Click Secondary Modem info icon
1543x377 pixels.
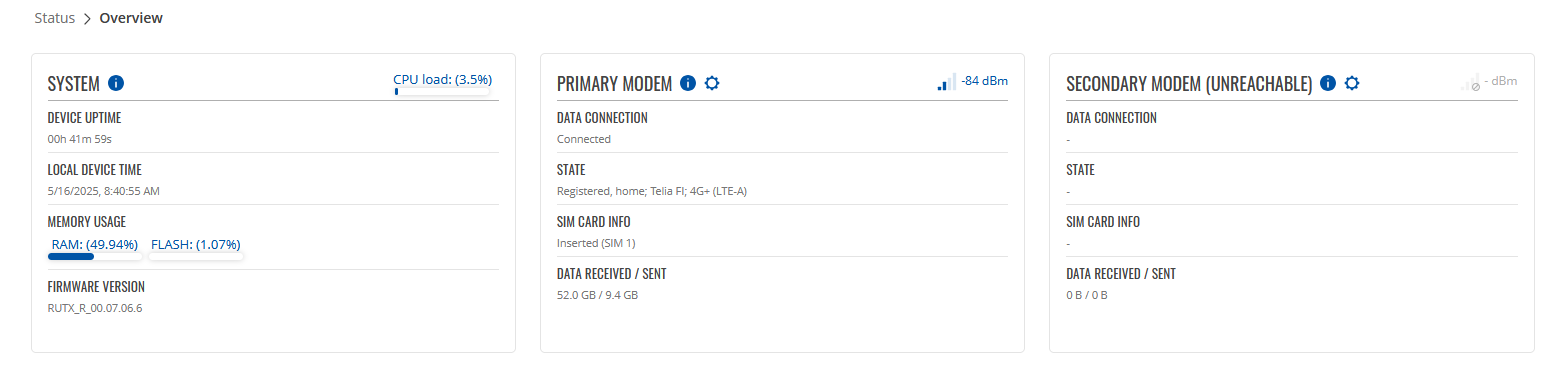click(x=1328, y=83)
